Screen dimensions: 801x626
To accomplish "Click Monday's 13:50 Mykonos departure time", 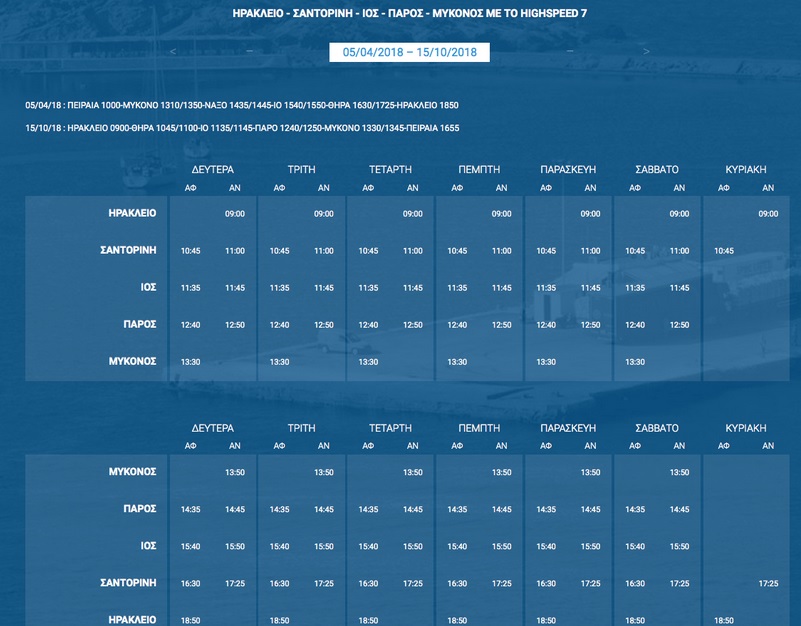I will 235,472.
